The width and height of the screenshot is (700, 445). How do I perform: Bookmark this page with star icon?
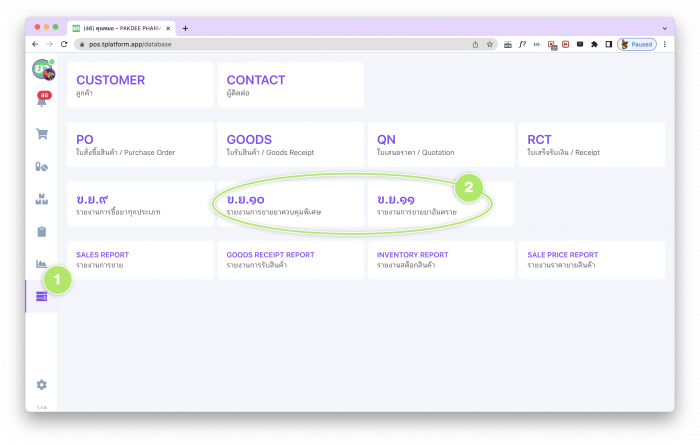click(490, 44)
